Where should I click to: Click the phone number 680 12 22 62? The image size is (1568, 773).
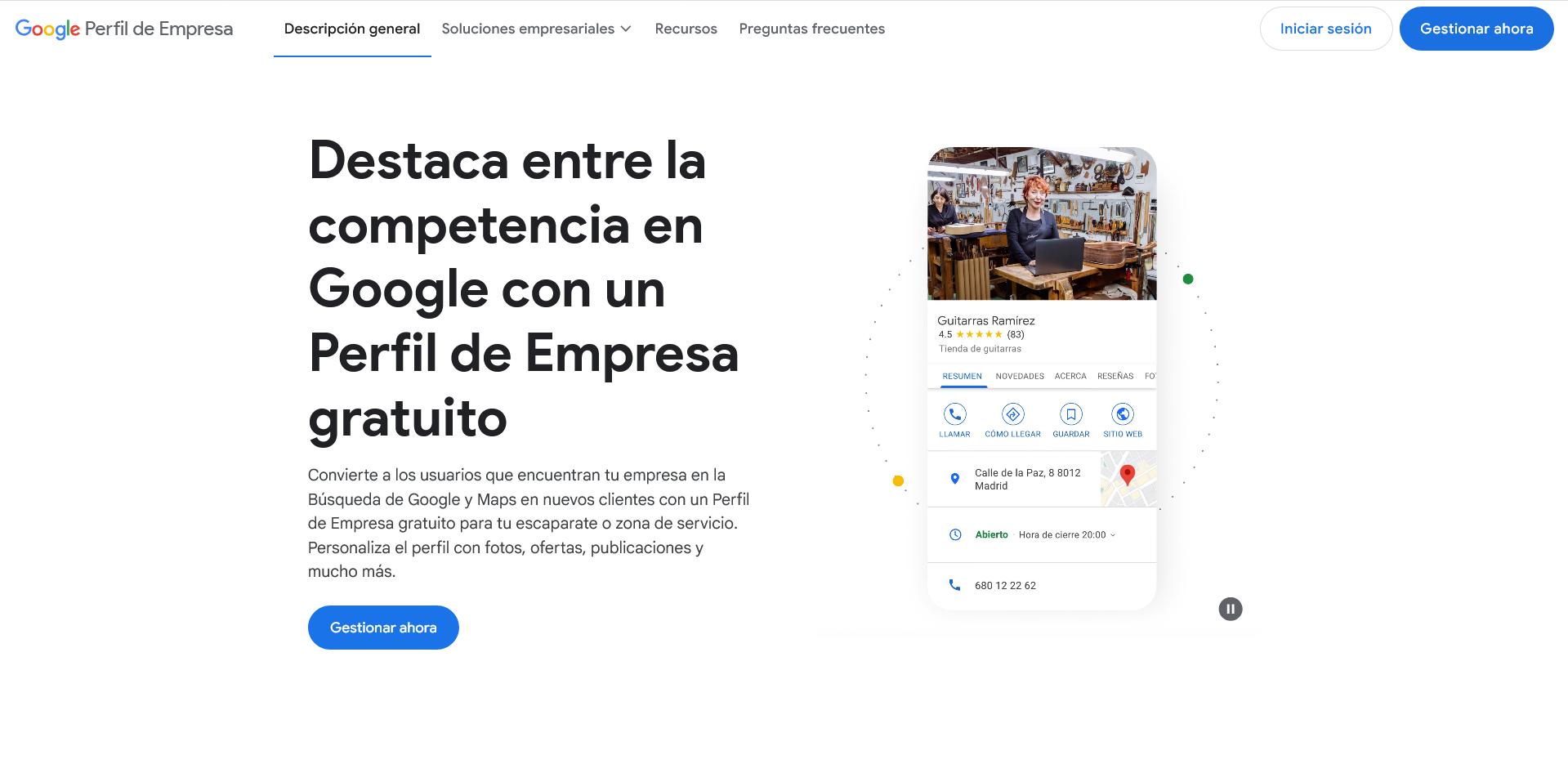(x=1005, y=585)
